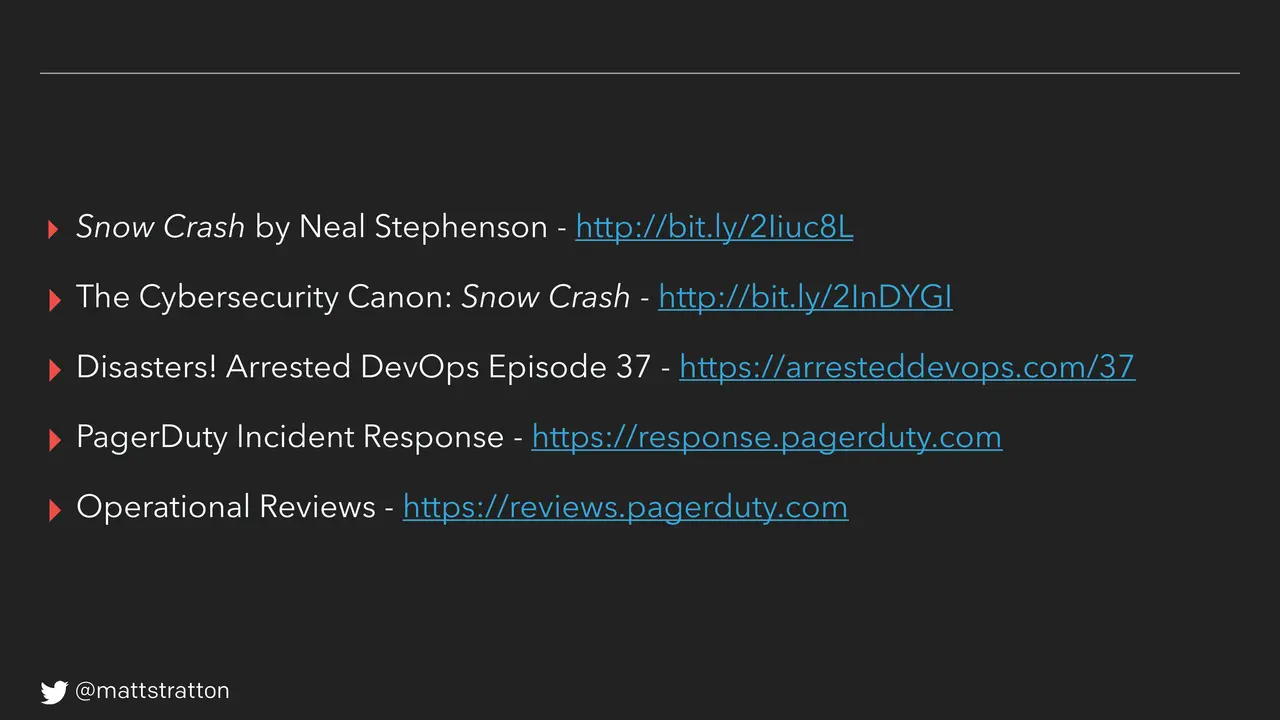Follow the reviews.pagerduty.com link
Viewport: 1280px width, 720px height.
point(625,507)
